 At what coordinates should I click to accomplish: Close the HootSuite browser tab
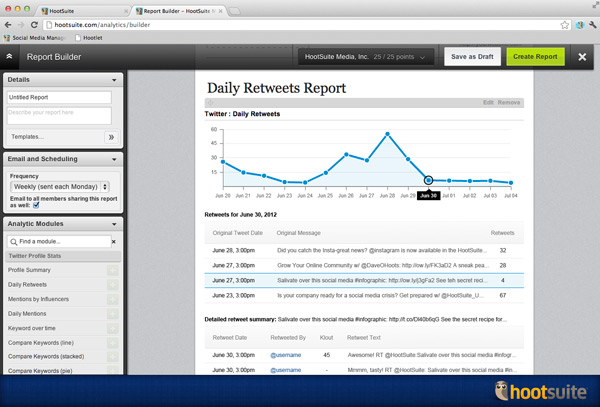click(x=126, y=11)
